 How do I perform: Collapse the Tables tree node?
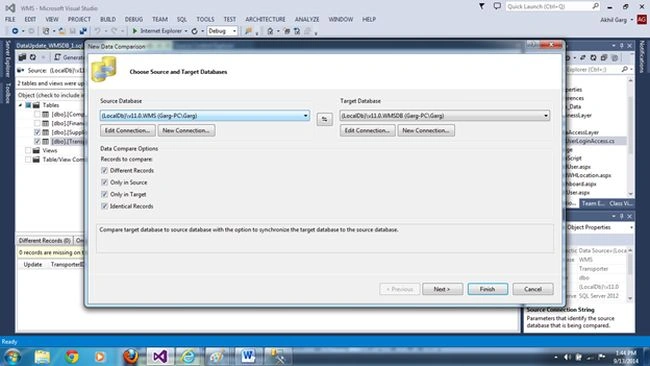(20, 105)
